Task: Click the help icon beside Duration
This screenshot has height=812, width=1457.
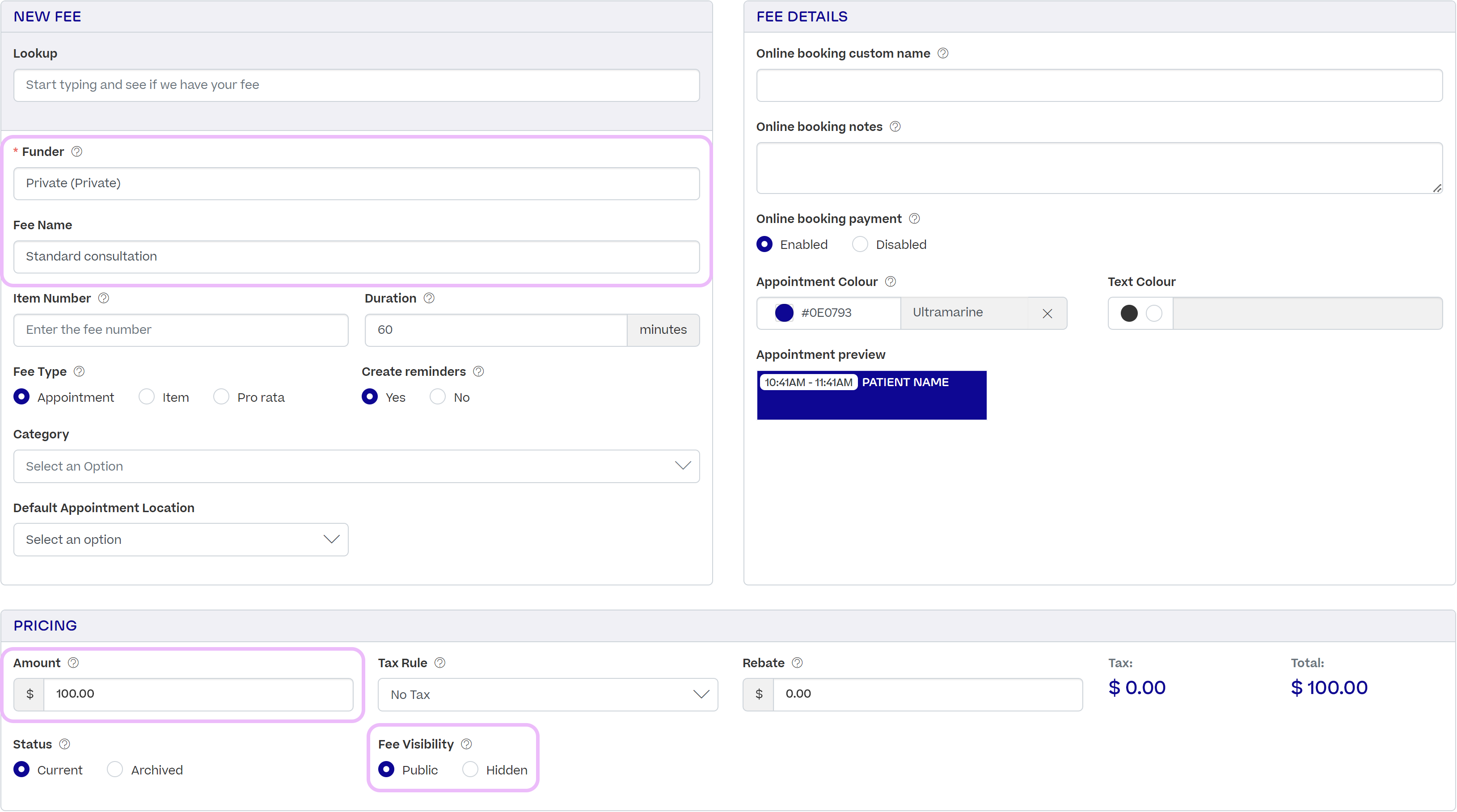Action: 429,298
